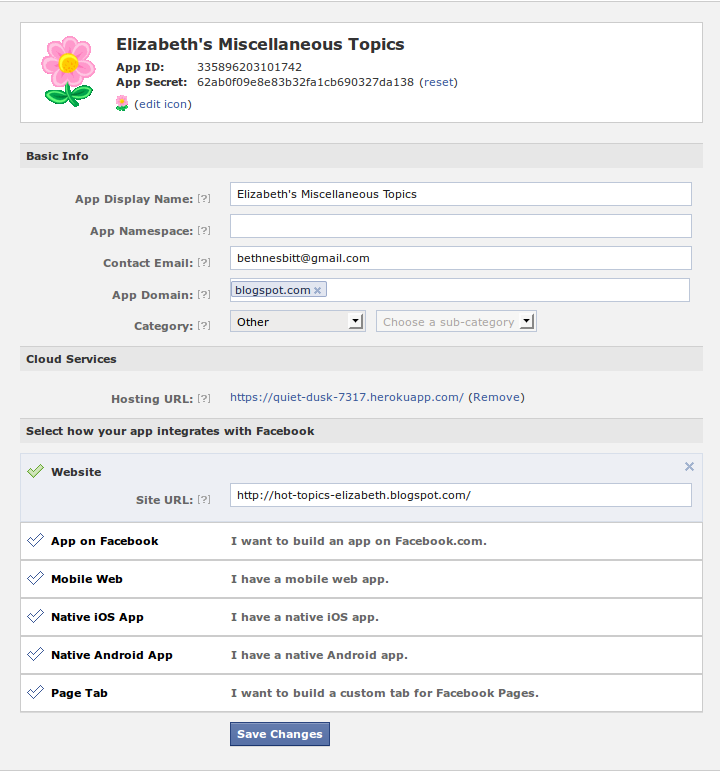
Task: Expand the Choose a sub-category dropdown
Action: click(x=456, y=322)
